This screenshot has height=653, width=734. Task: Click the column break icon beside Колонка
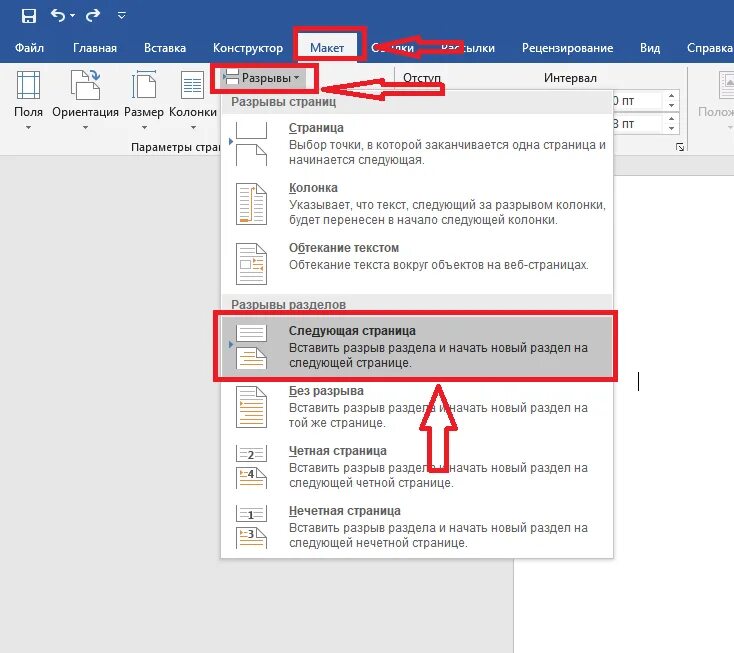251,204
